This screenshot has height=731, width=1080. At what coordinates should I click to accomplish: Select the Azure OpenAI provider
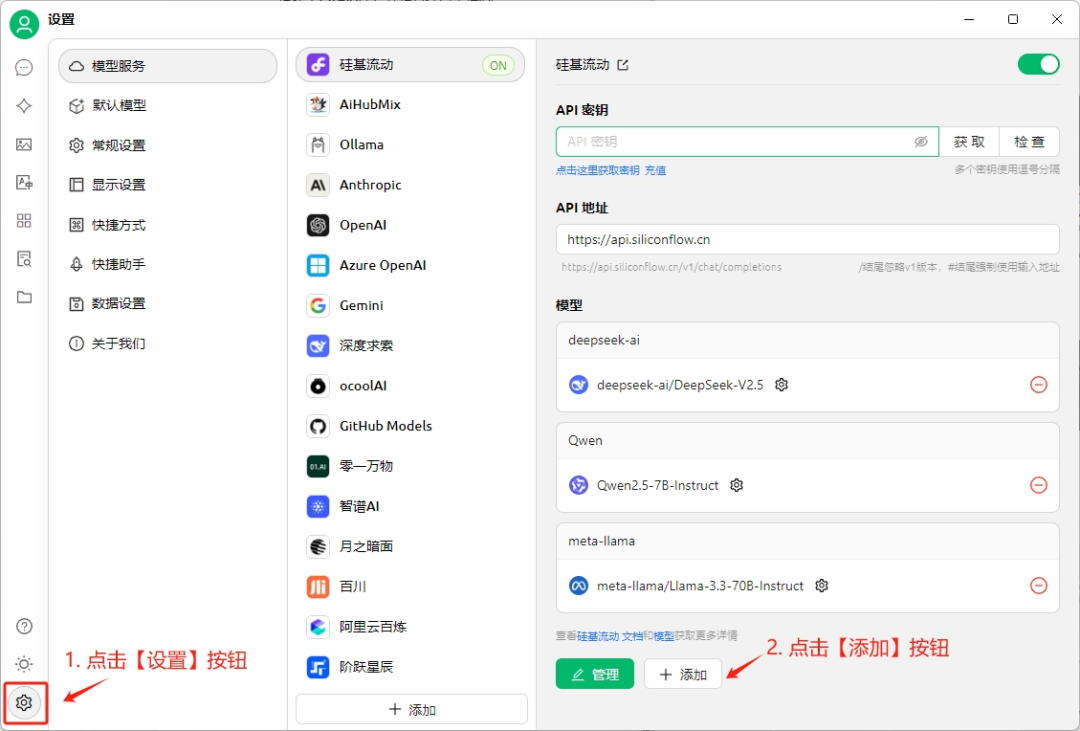pyautogui.click(x=411, y=265)
